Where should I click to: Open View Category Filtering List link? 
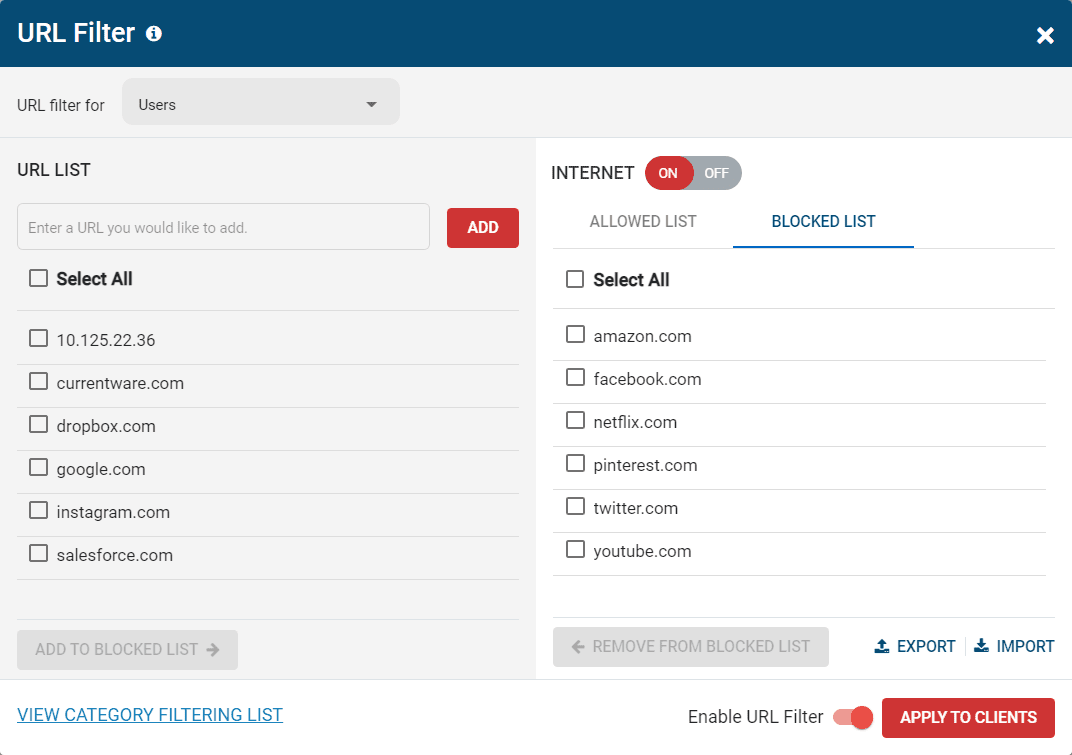[150, 715]
